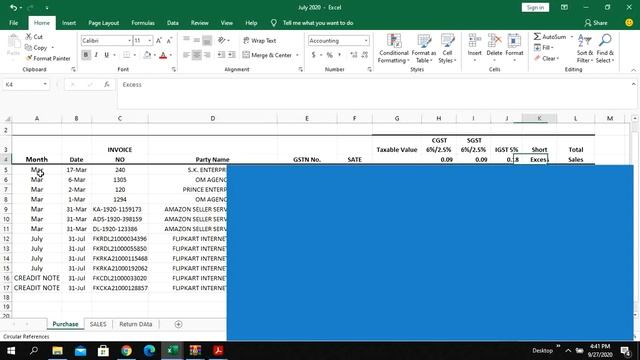640x360 pixels.
Task: Open the Orientation text angle icon
Action: pos(222,40)
